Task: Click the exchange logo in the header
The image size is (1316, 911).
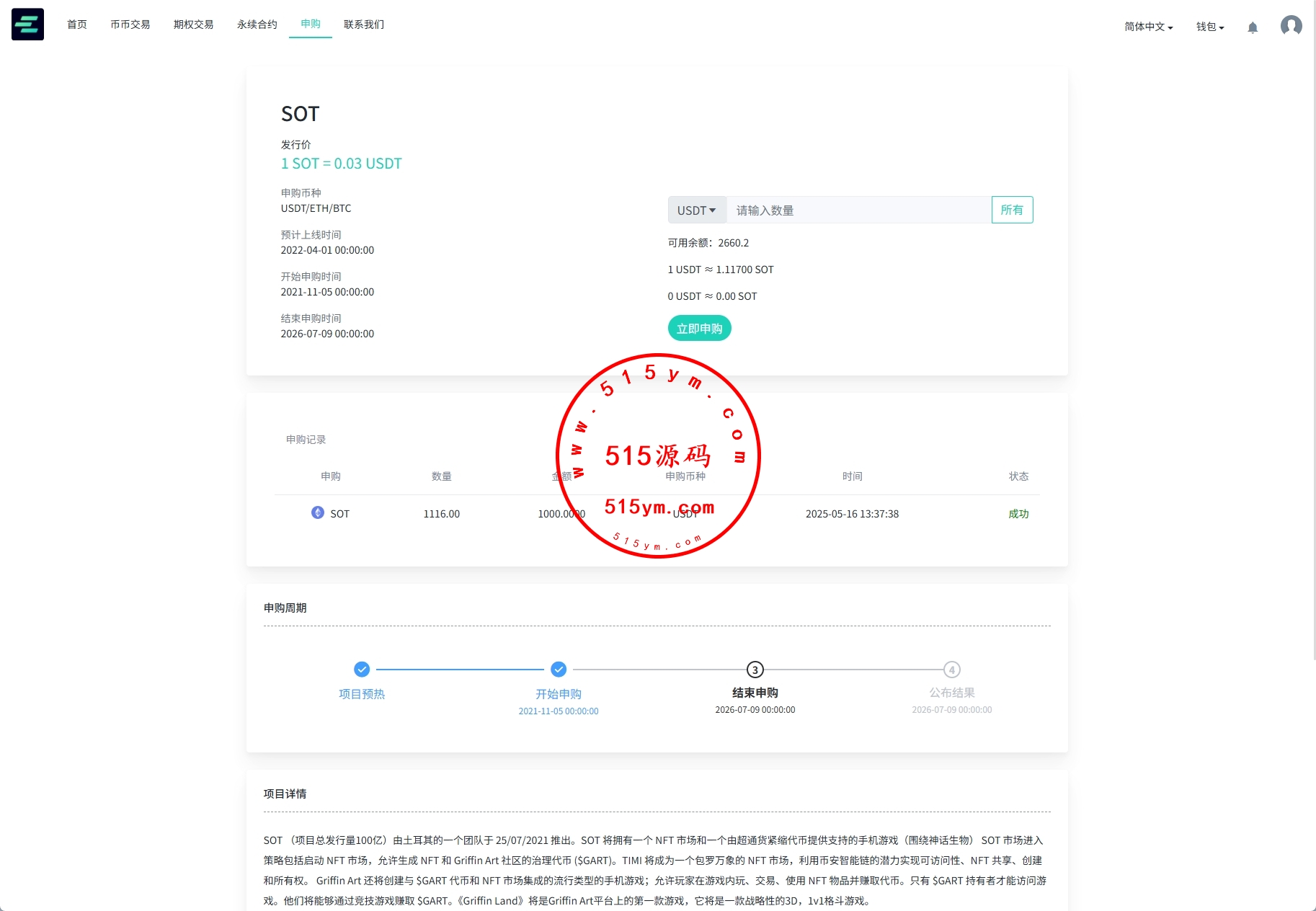Action: pos(27,25)
